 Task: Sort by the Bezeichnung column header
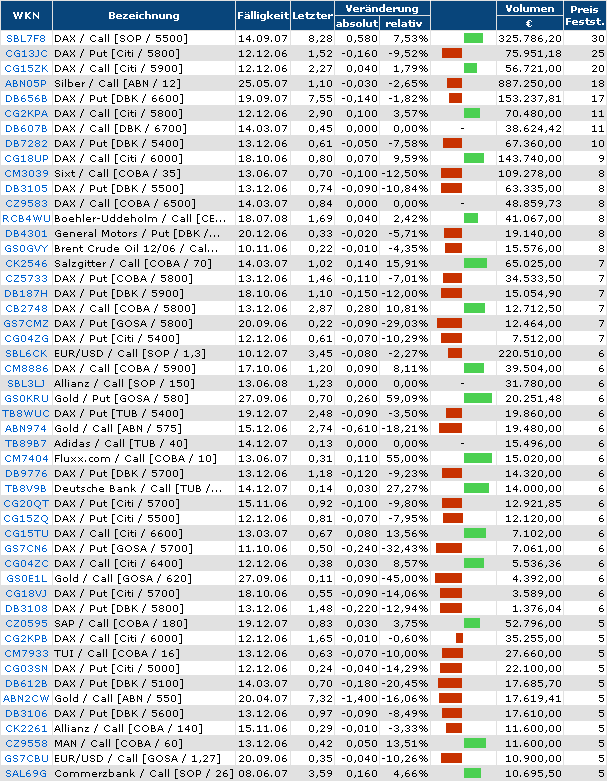click(143, 15)
